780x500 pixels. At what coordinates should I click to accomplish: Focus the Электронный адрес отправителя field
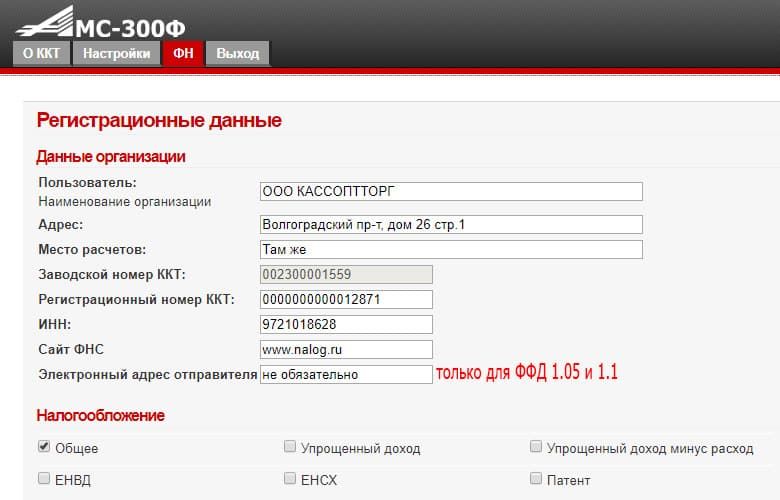tap(346, 374)
